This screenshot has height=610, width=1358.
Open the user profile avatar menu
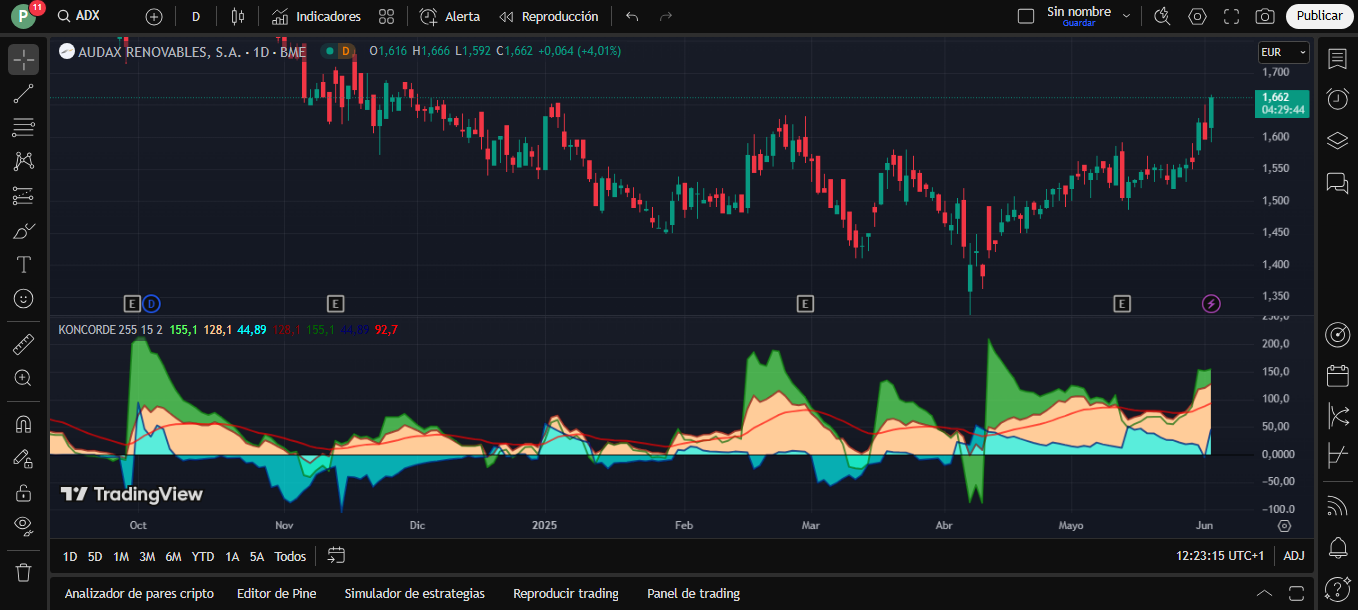coord(24,16)
